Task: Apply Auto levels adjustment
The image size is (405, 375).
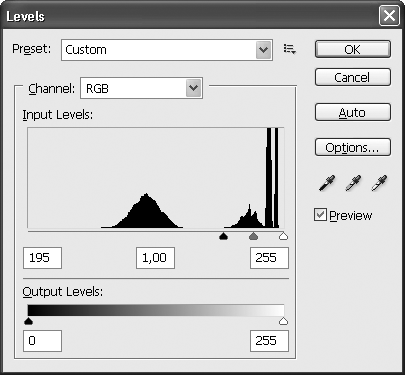Action: (x=353, y=112)
